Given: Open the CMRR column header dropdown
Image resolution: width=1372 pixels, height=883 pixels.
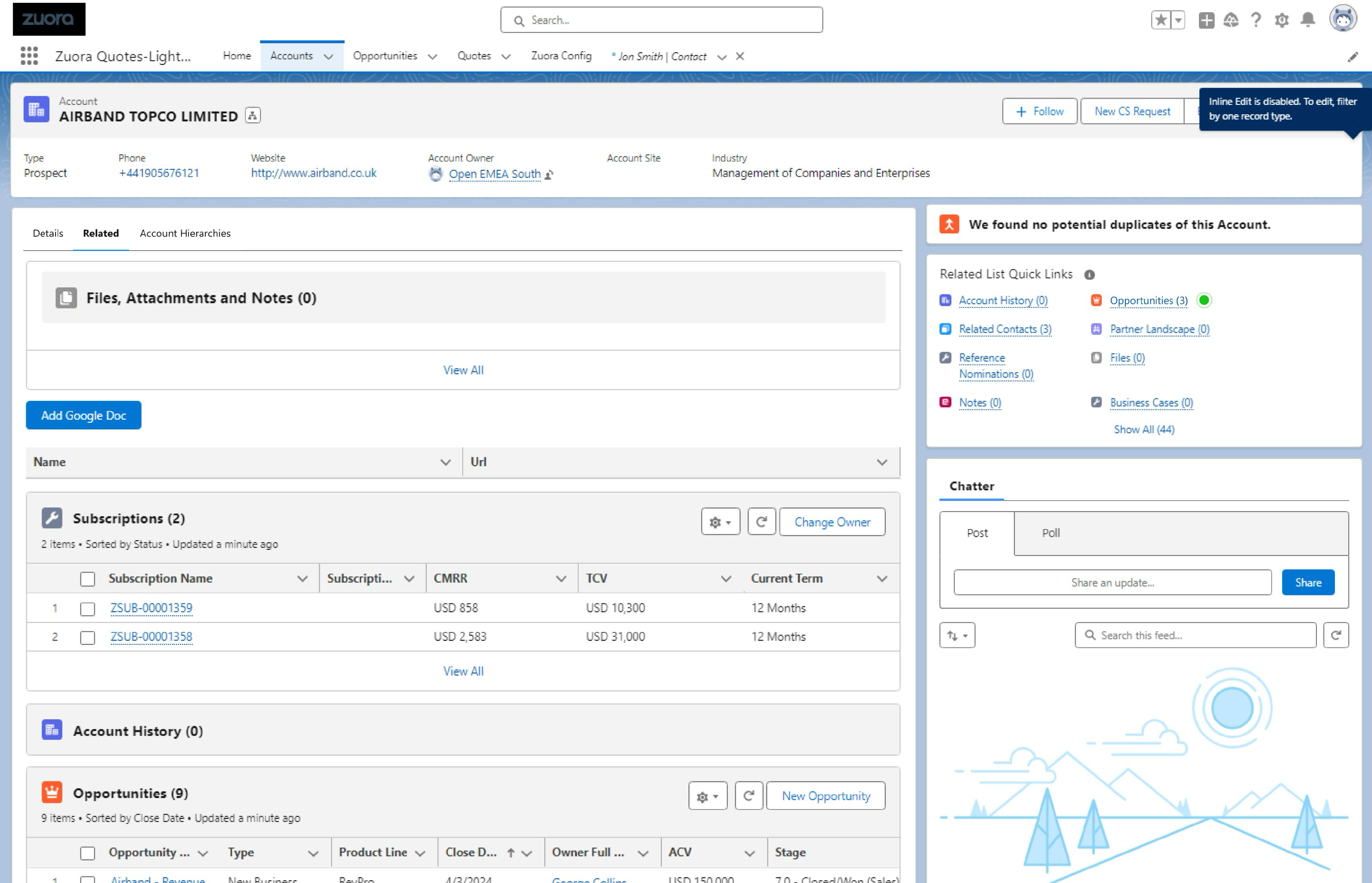Looking at the screenshot, I should [x=560, y=578].
